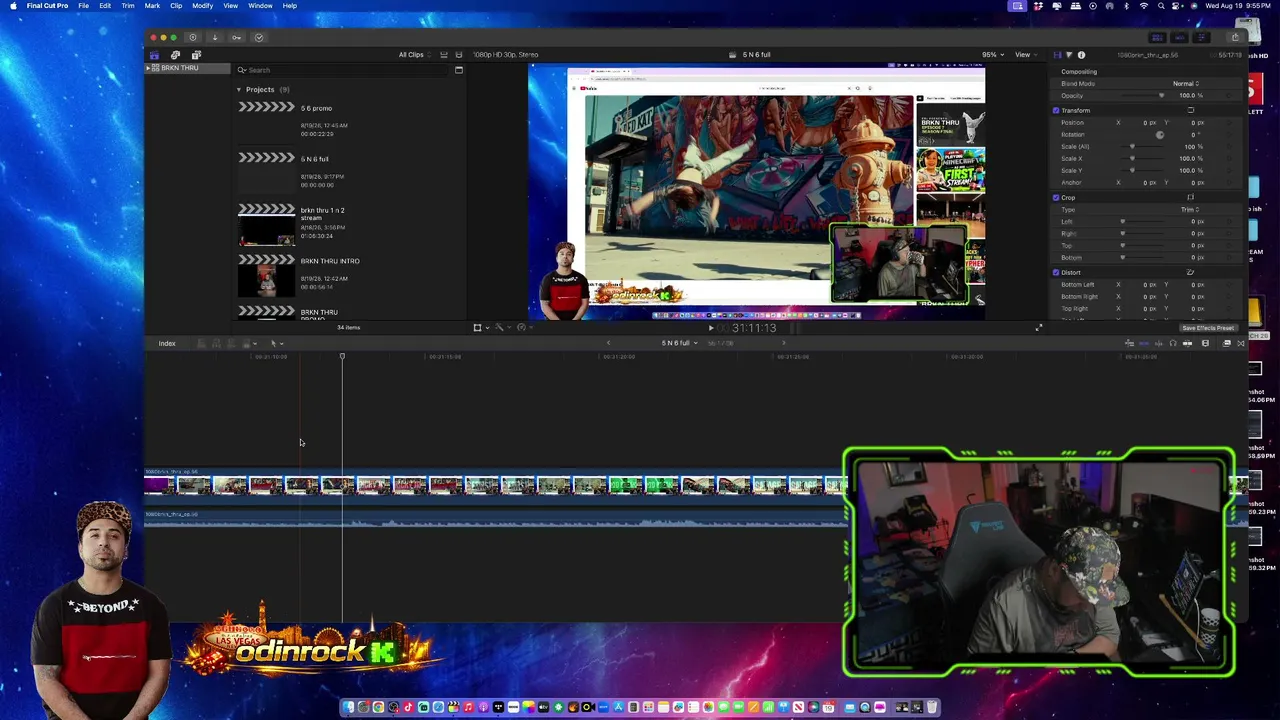Open the File menu
1280x720 pixels.
click(x=84, y=6)
